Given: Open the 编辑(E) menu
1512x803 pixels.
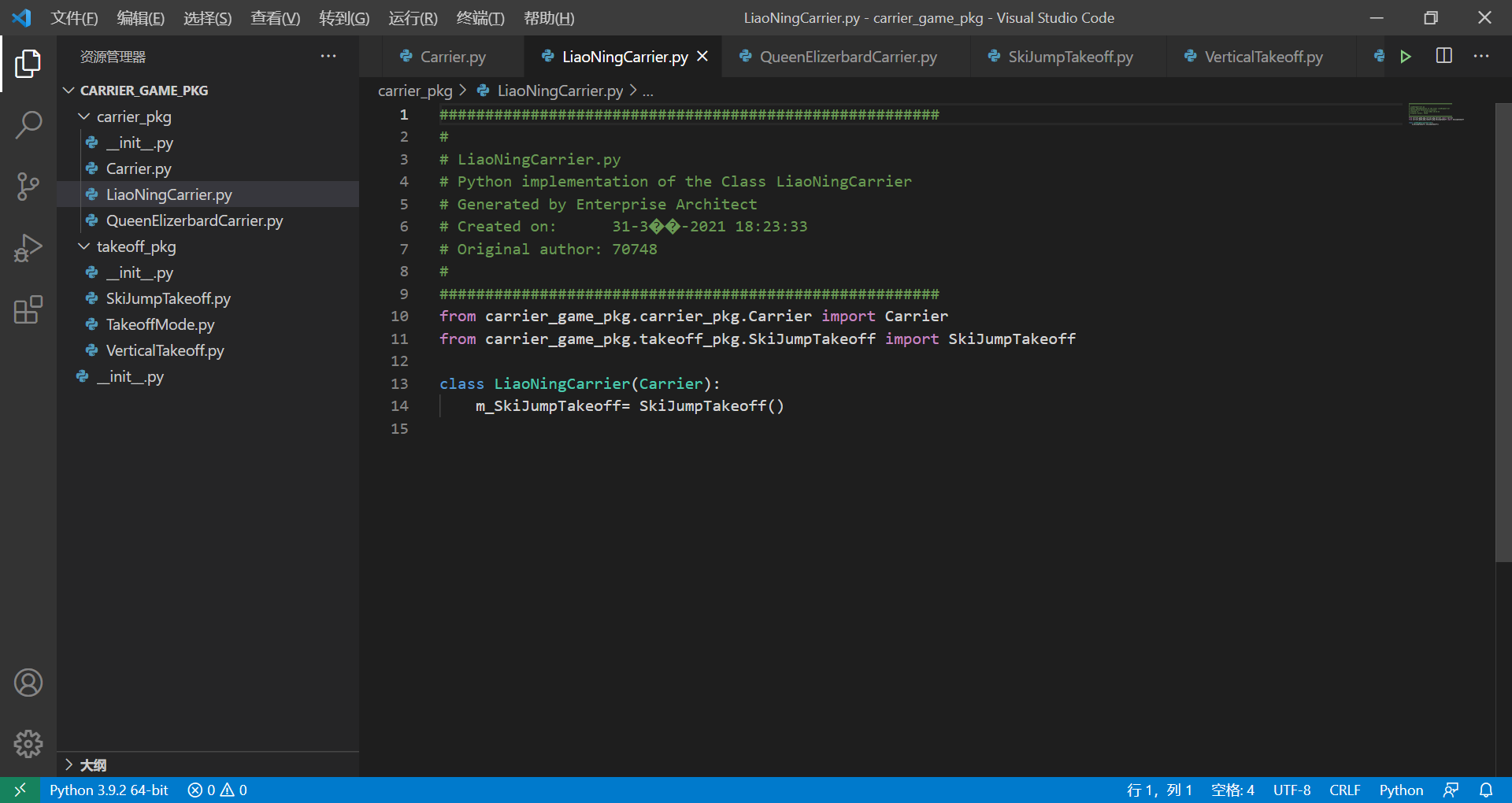Looking at the screenshot, I should 141,18.
